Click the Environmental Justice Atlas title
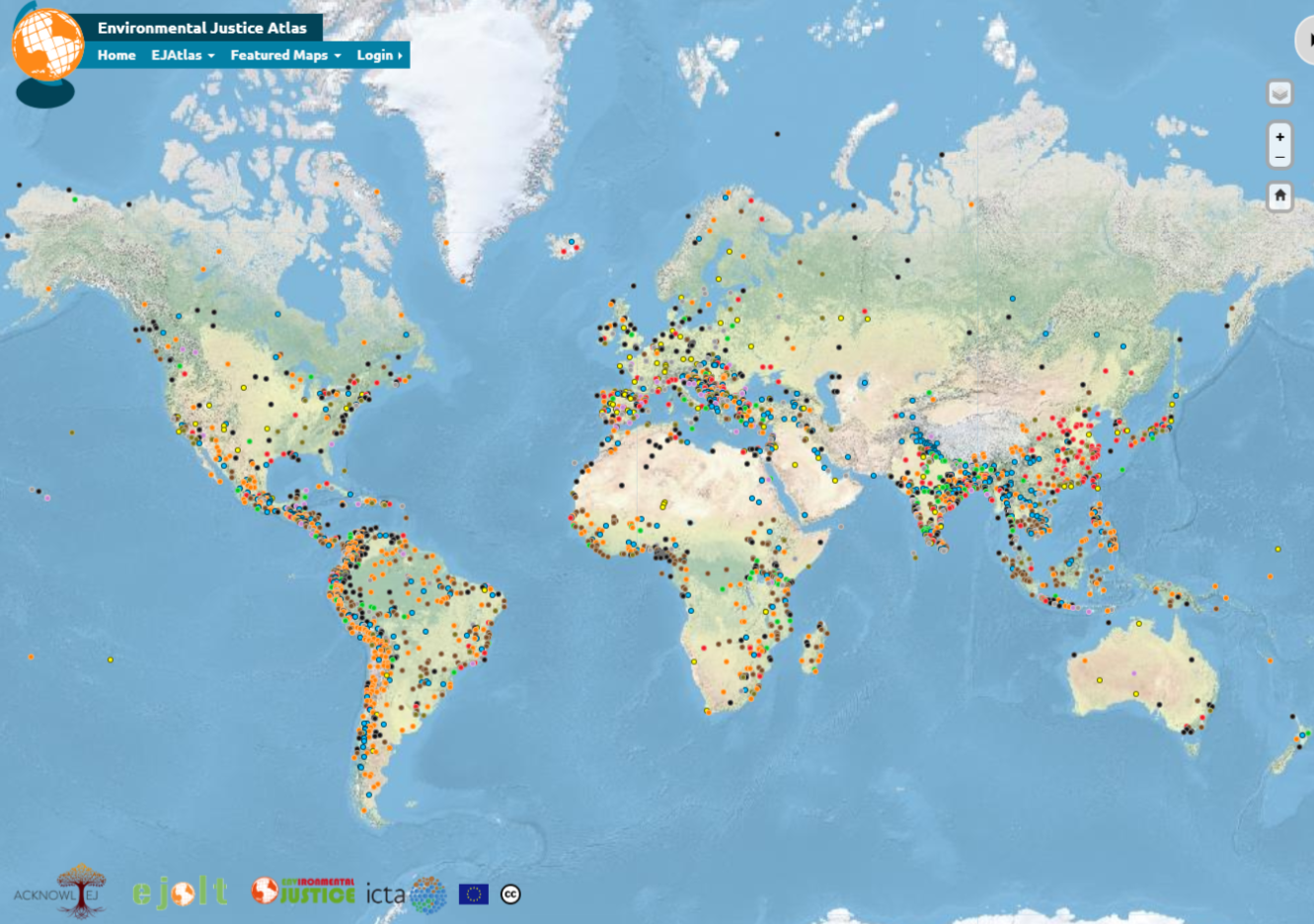1314x924 pixels. (x=202, y=28)
